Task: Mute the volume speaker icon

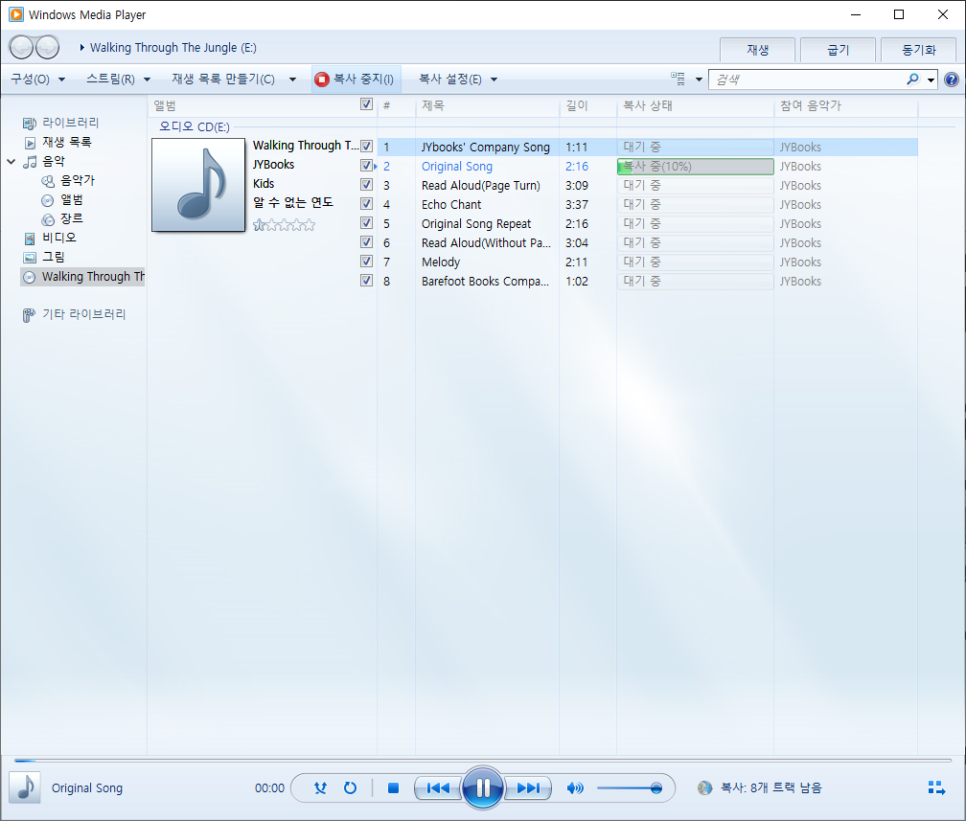Action: click(x=575, y=788)
